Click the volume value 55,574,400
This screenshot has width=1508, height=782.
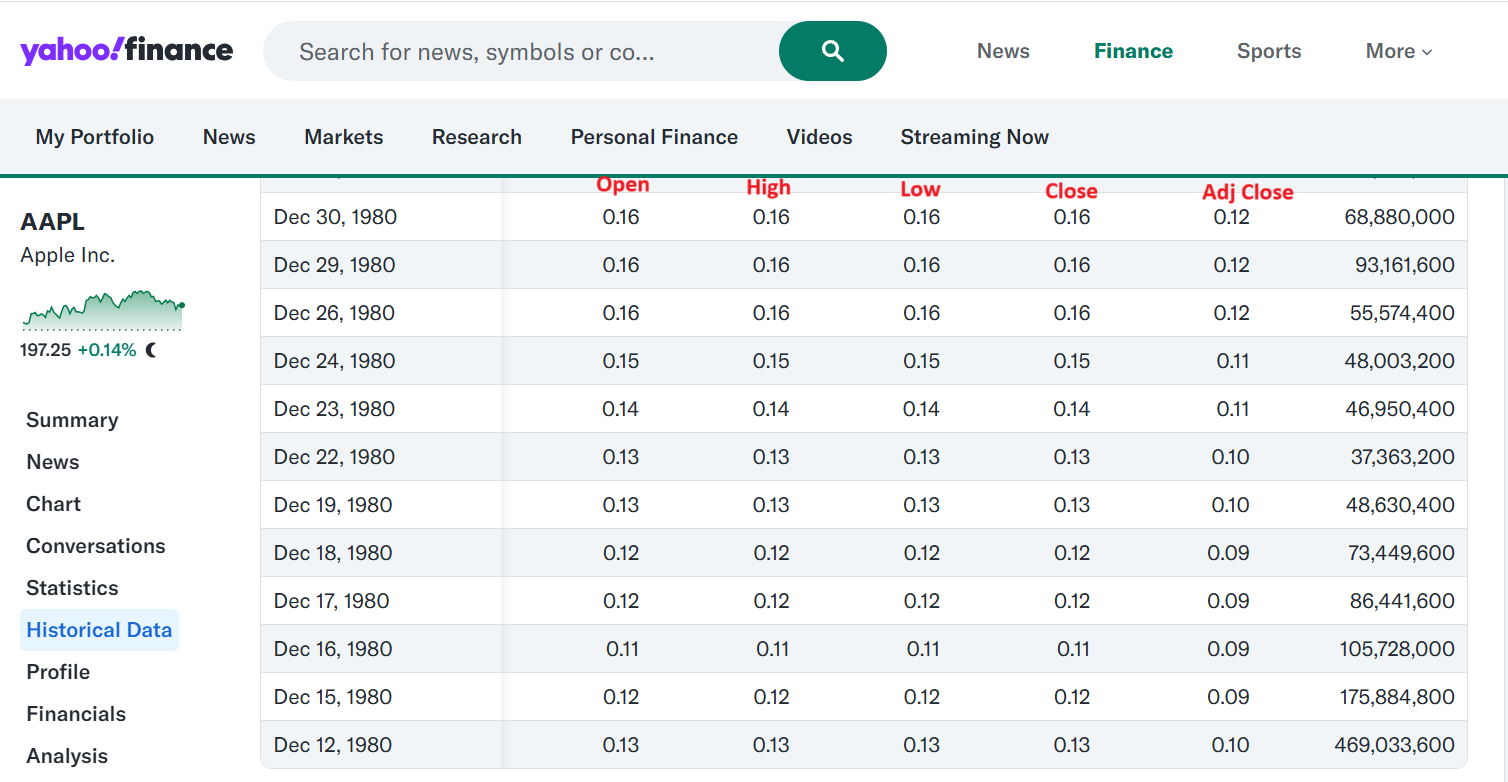[x=1402, y=313]
